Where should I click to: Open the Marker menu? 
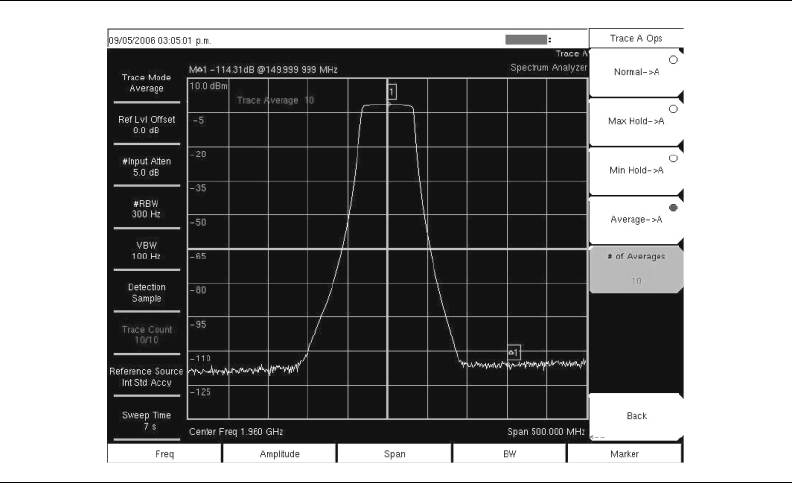[624, 454]
